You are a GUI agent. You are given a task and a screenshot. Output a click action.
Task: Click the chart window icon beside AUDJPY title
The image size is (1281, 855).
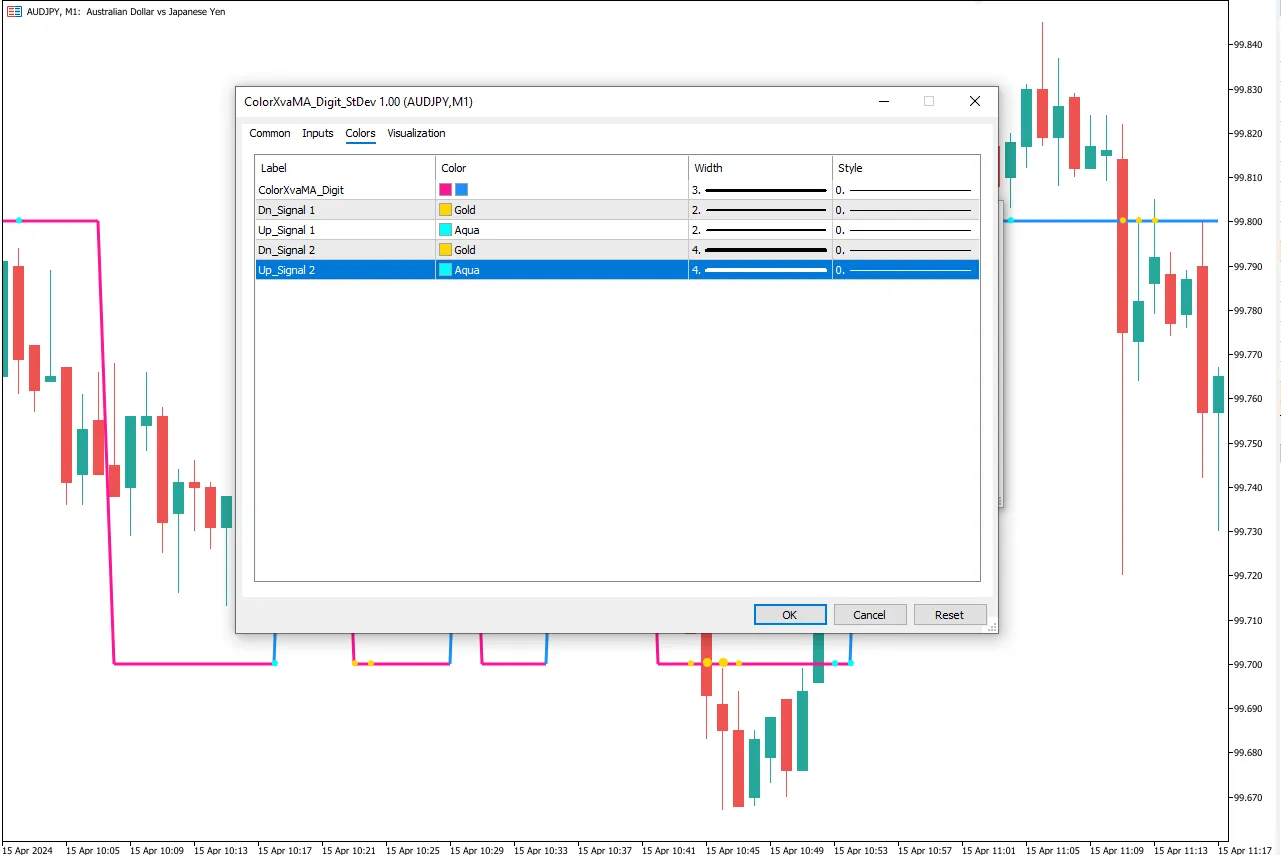pos(12,12)
